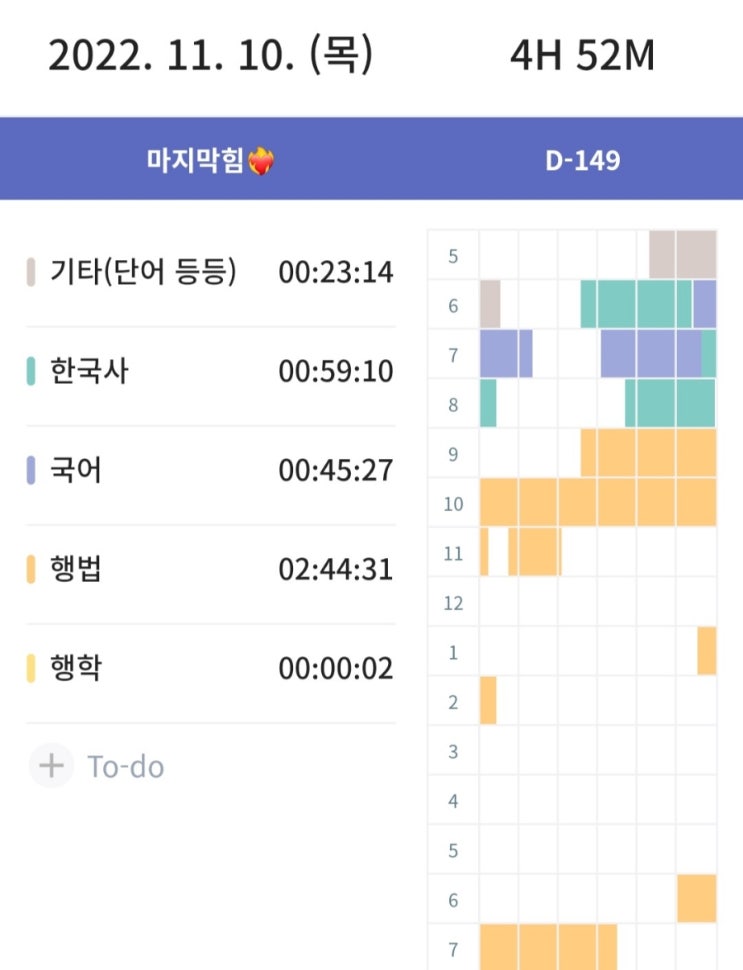This screenshot has height=970, width=743.
Task: Tap the 마지막힘 banner title
Action: 196,160
